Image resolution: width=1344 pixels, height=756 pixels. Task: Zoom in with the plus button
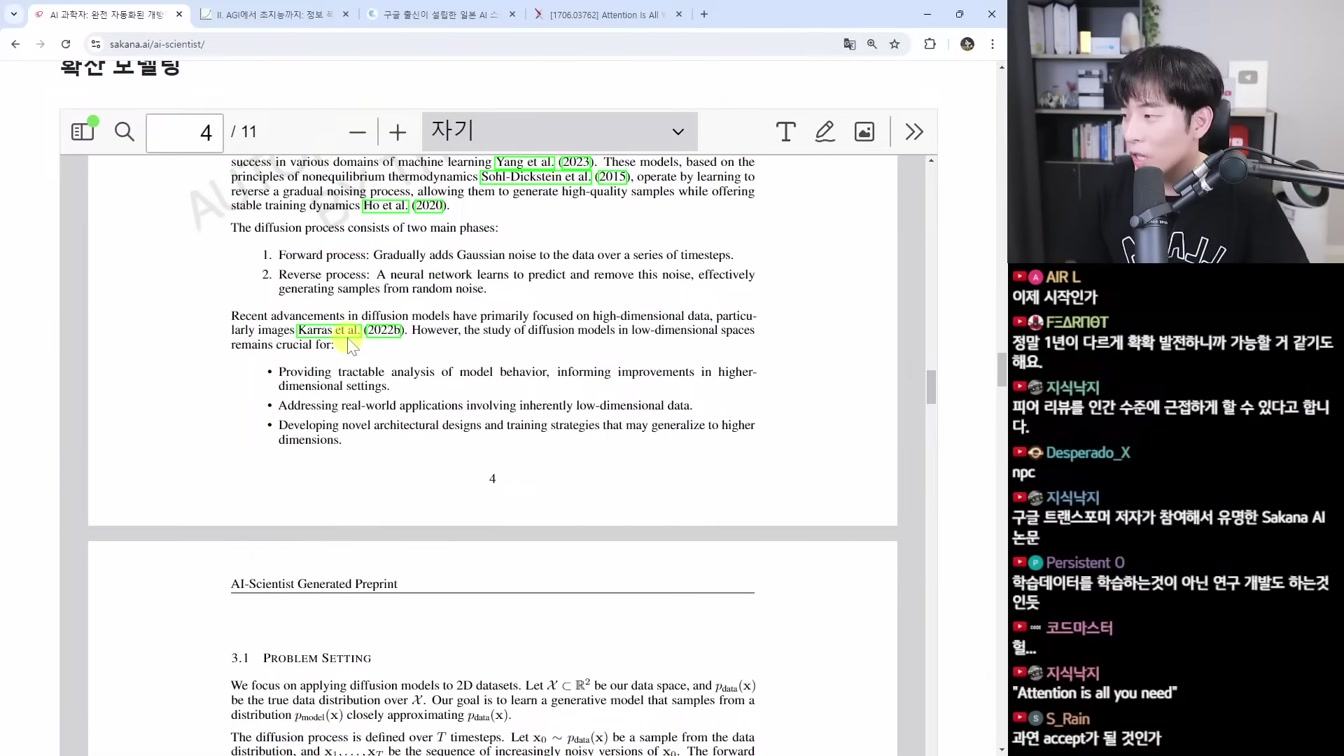click(x=398, y=132)
